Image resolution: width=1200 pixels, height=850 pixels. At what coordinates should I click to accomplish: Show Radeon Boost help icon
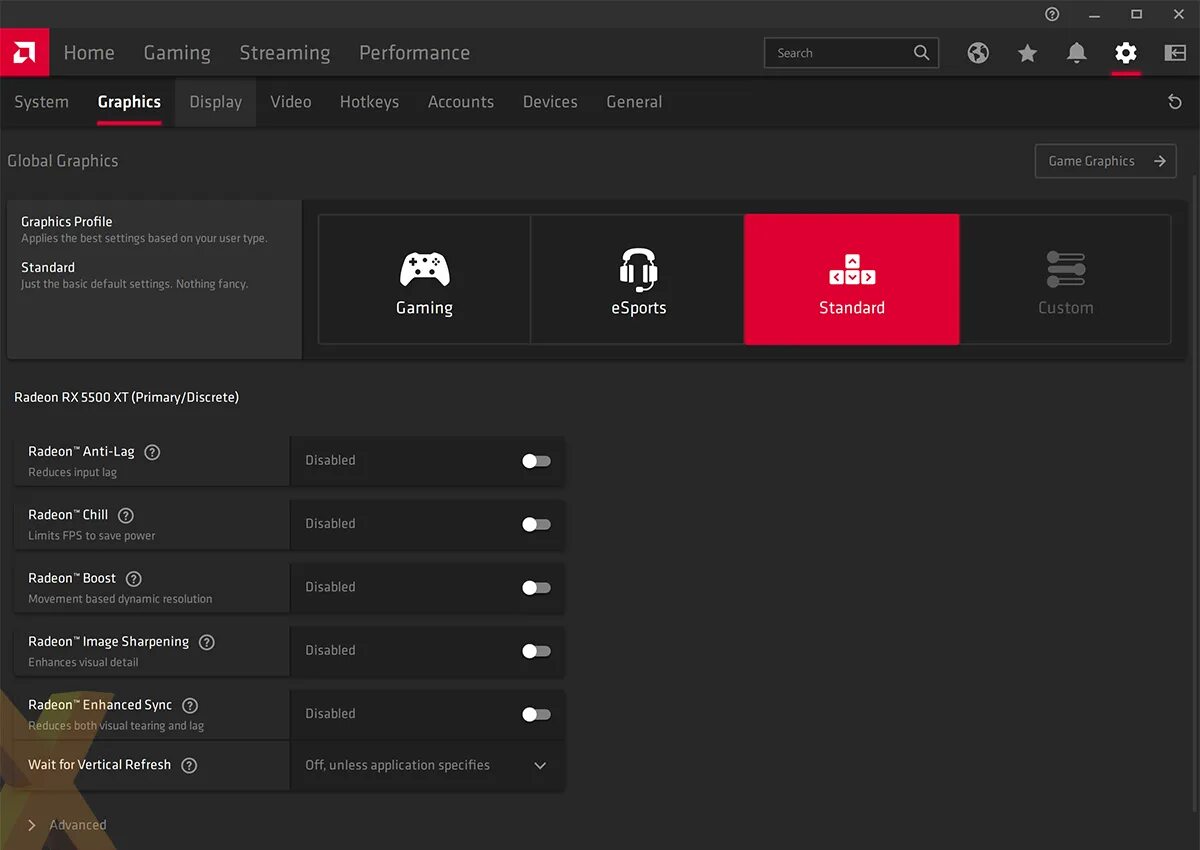click(134, 579)
